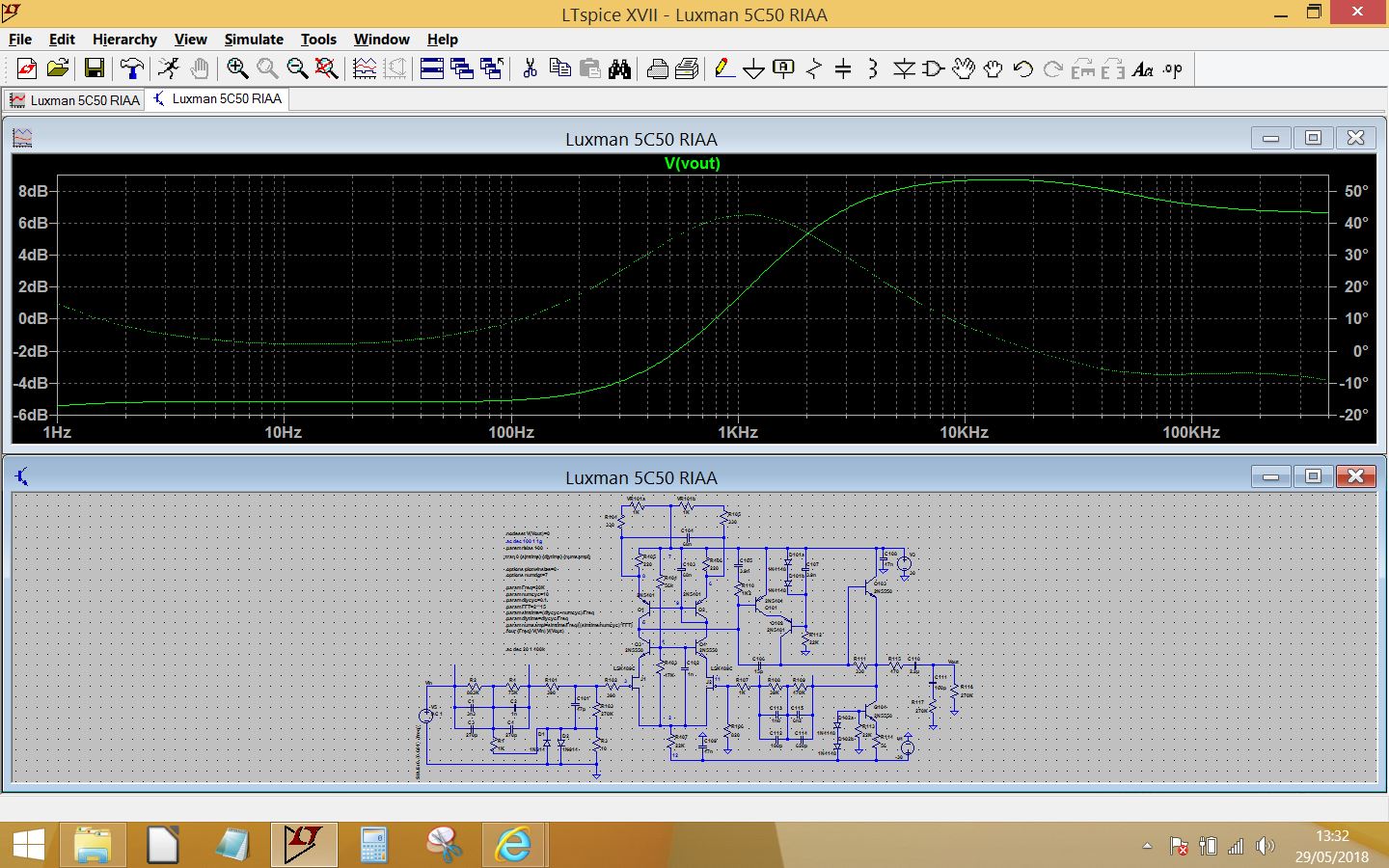Open the Control Panel hammer icon
The image size is (1389, 868).
(131, 68)
